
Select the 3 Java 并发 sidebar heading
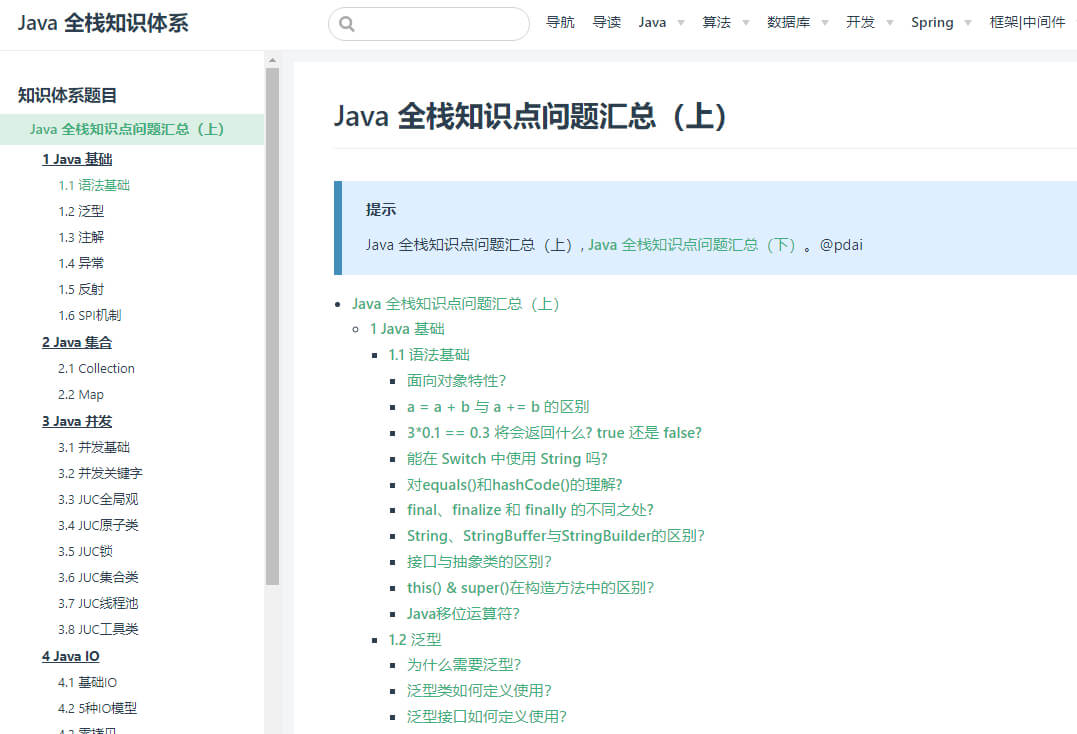77,421
